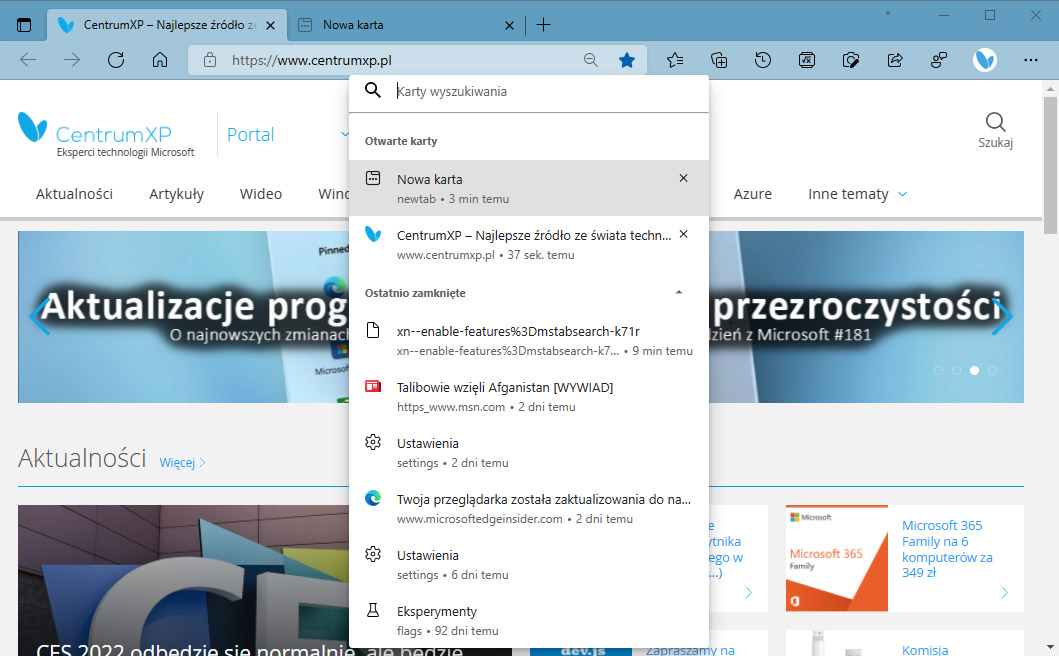
Task: Close CentrumXP from the open tabs list
Action: pyautogui.click(x=683, y=234)
